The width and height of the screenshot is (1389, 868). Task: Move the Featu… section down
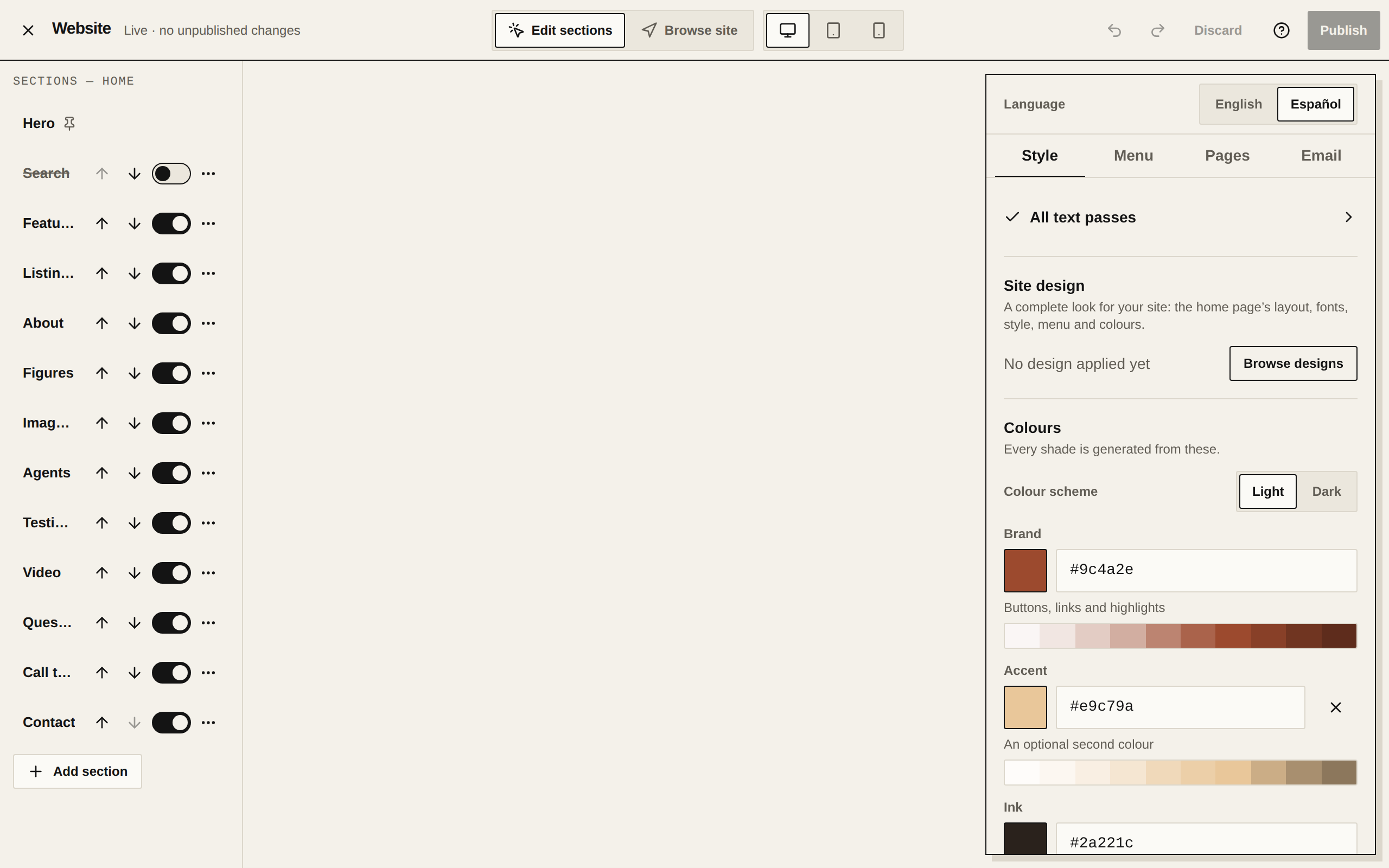coord(135,224)
